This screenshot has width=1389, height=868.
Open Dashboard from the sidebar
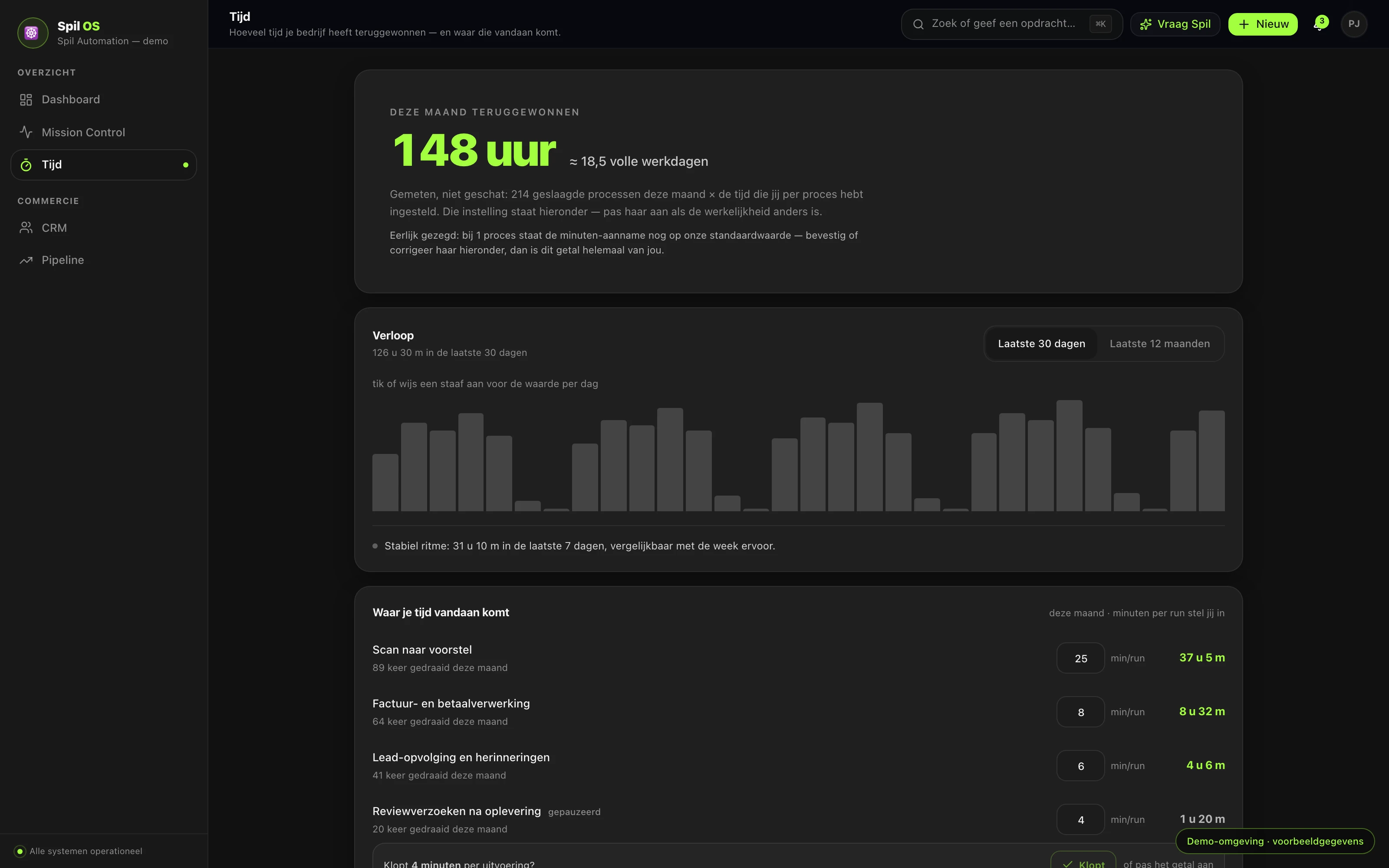tap(103, 100)
